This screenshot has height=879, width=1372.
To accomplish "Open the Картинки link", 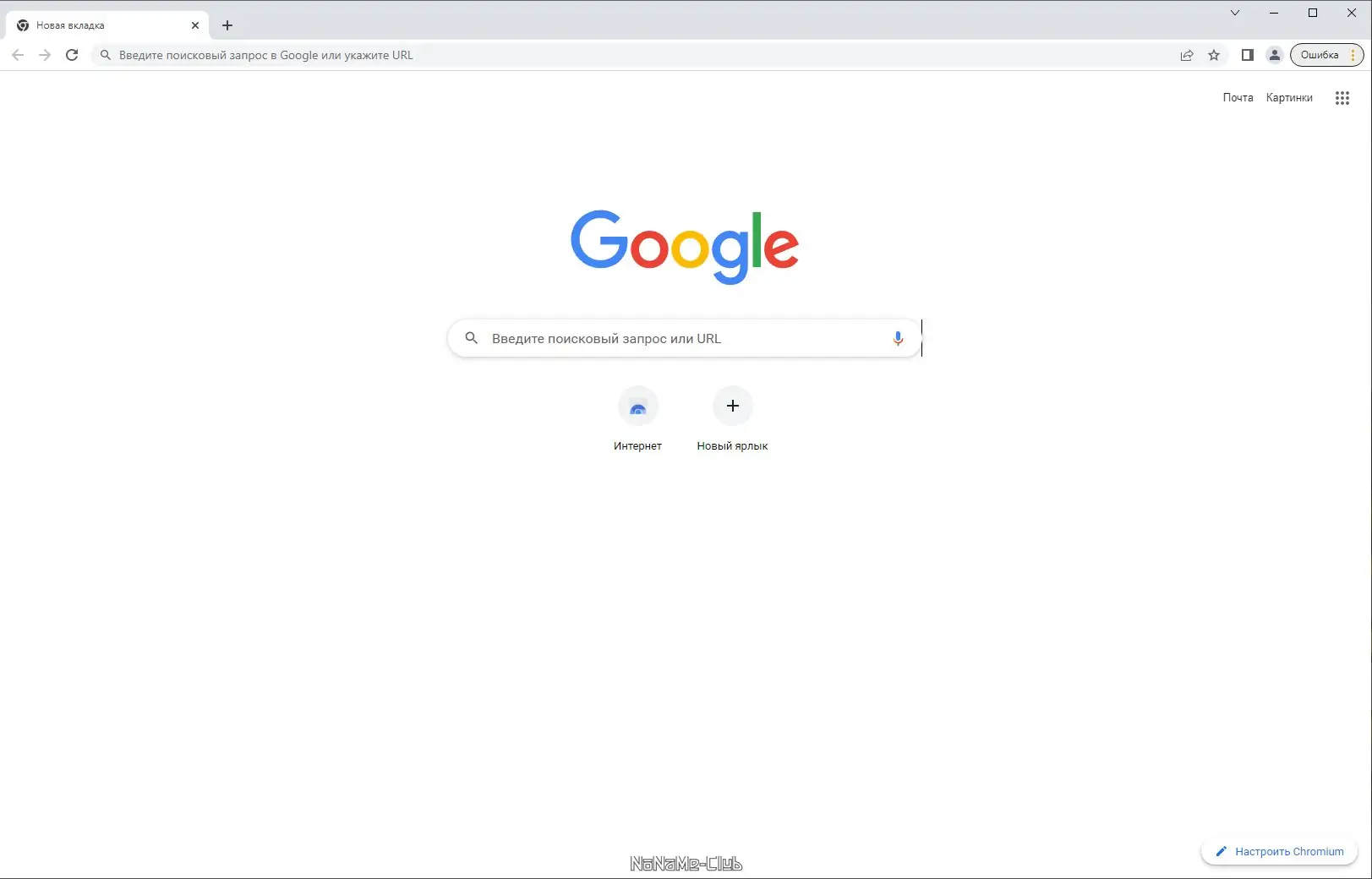I will coord(1289,98).
